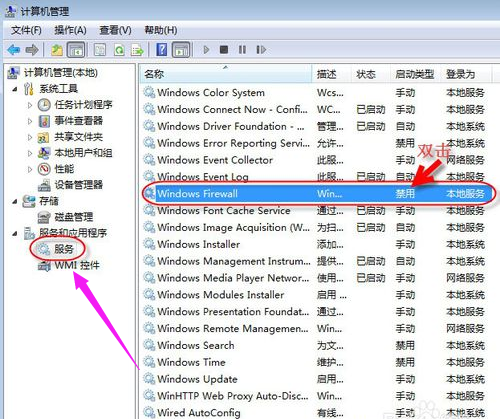Click the Properties toolbar icon
This screenshot has width=501, height=419.
coord(100,50)
